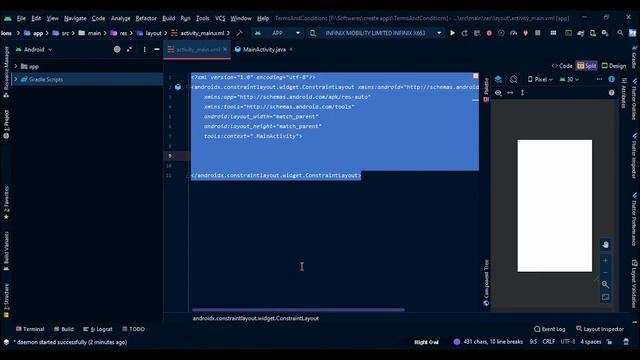Open the API 30 dropdown in preview

tap(569, 79)
